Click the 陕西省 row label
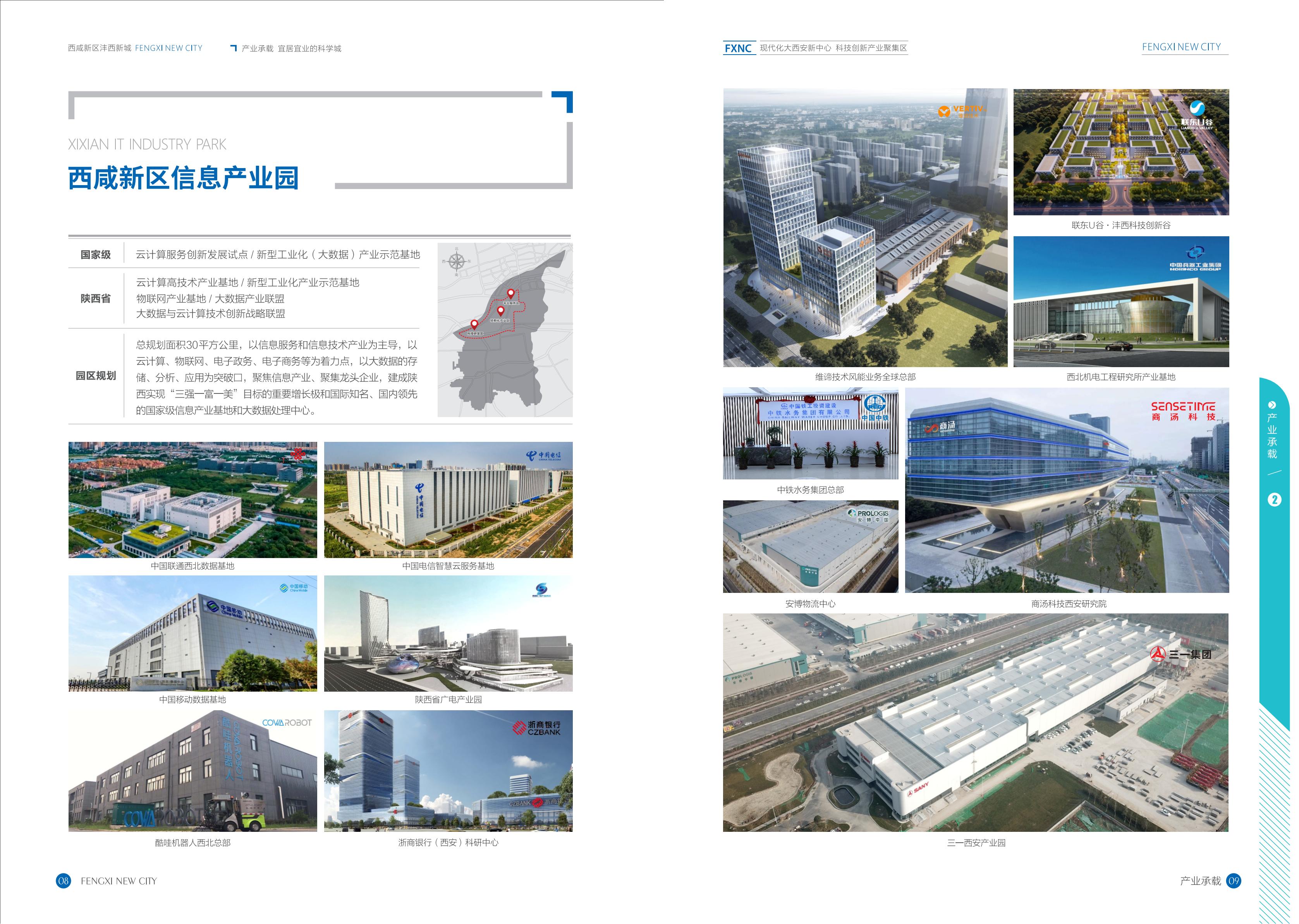This screenshot has height=924, width=1299. coord(96,298)
